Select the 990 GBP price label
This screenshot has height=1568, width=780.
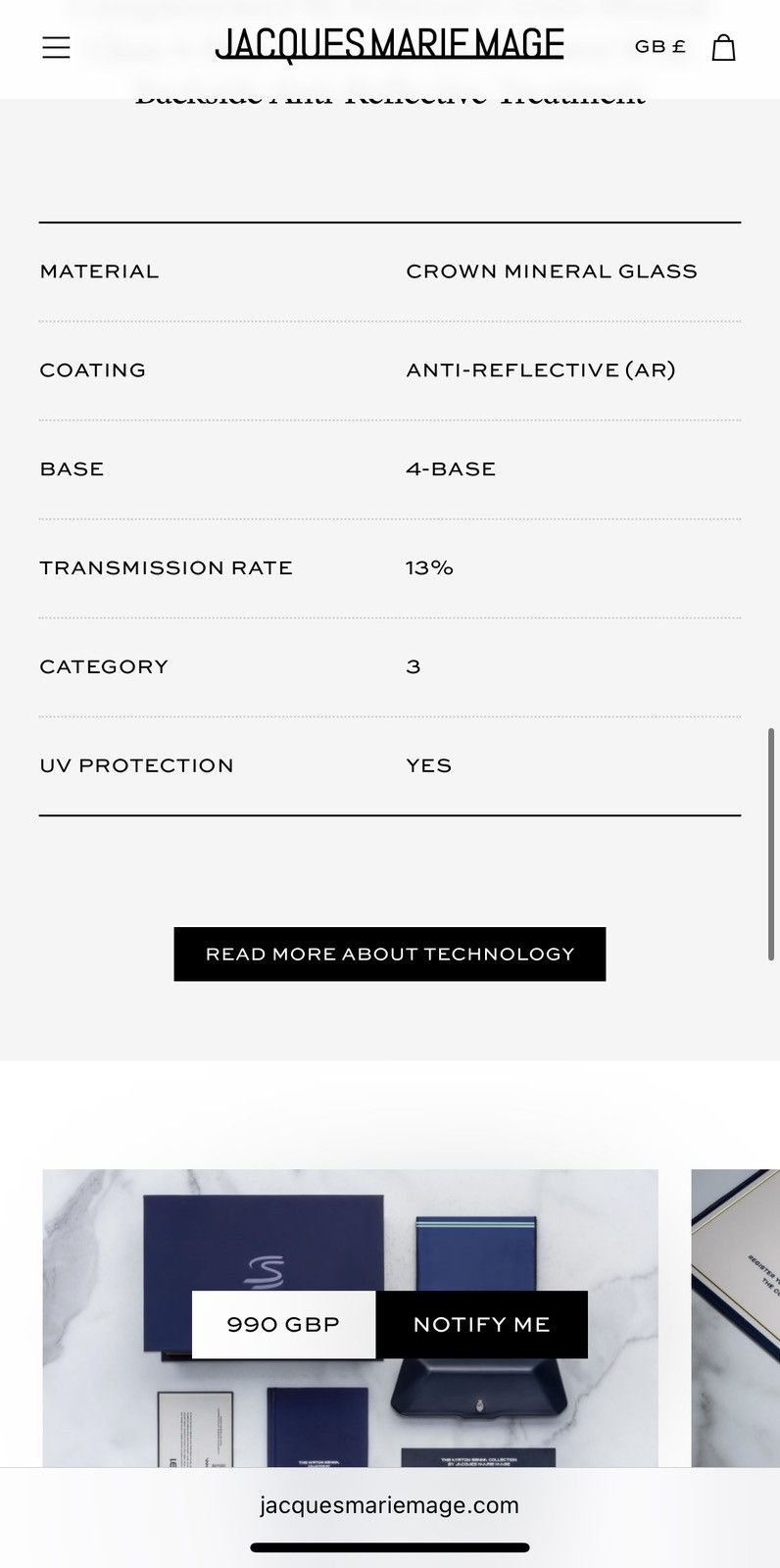pos(283,1324)
